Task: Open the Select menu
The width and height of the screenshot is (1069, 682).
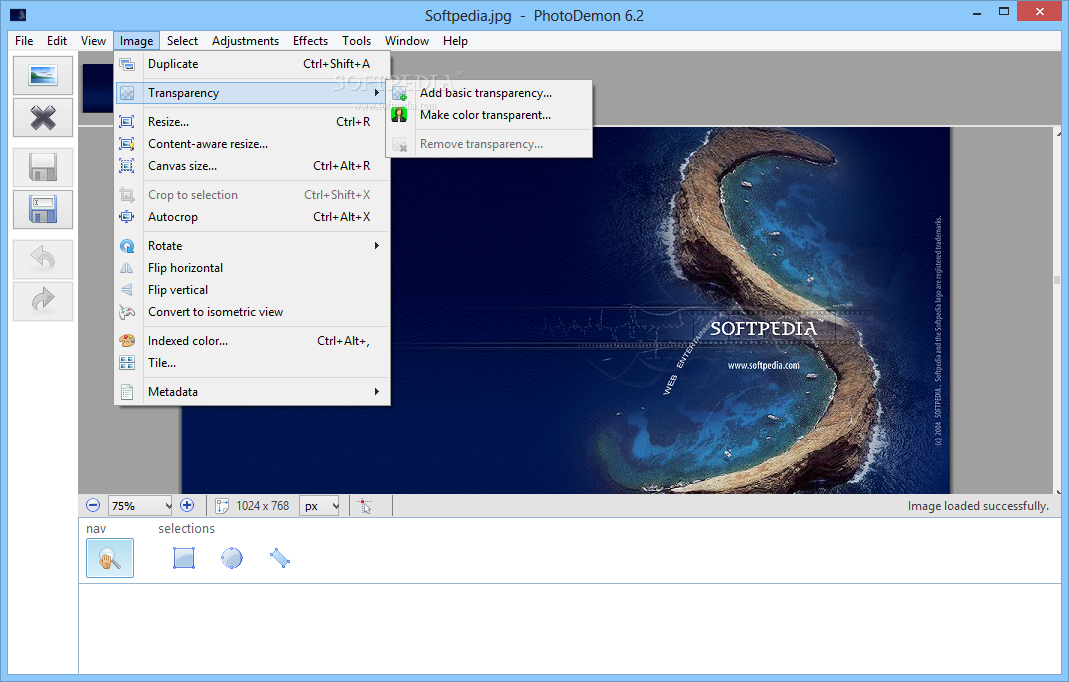Action: point(182,41)
